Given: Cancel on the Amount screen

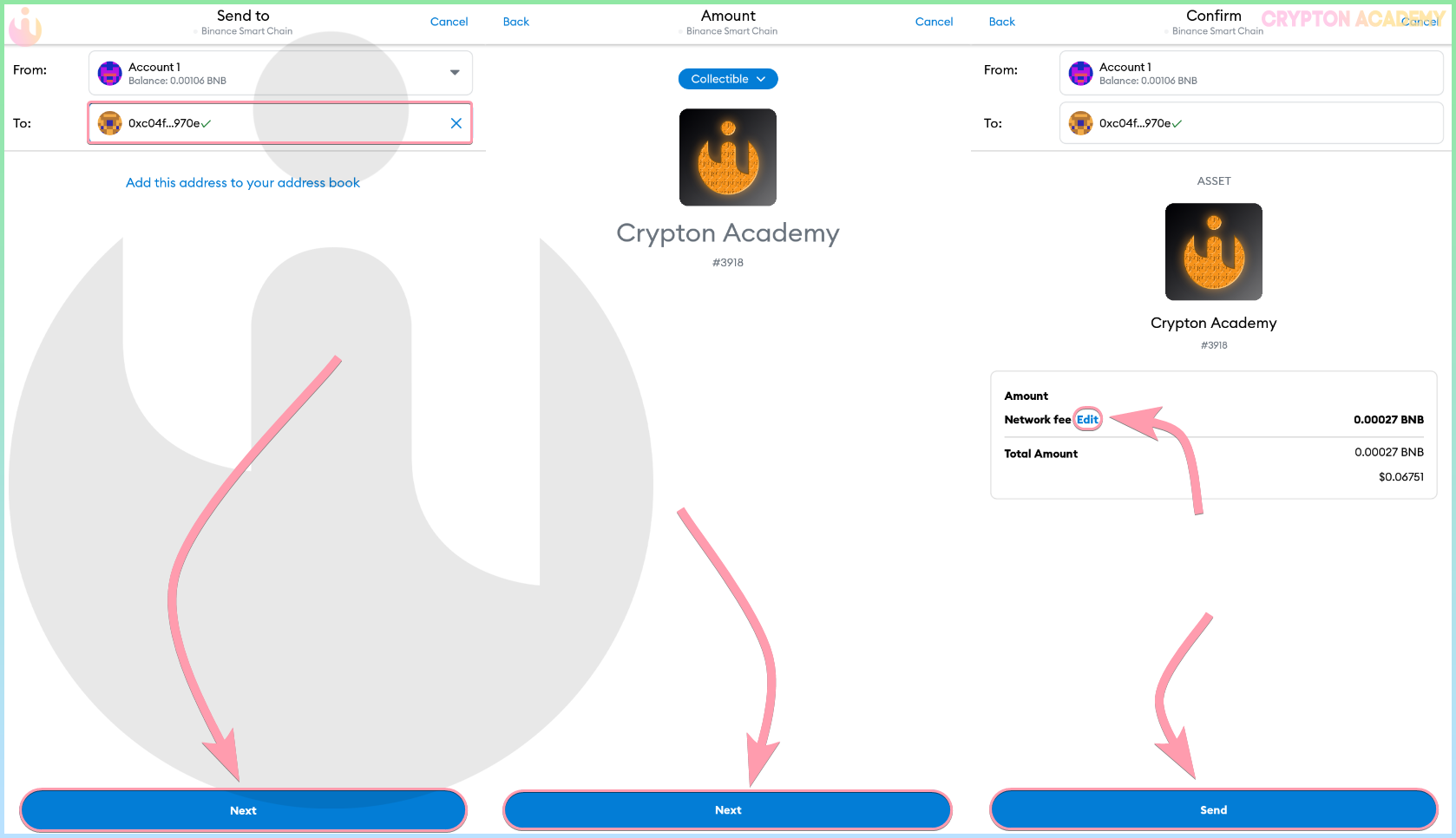Looking at the screenshot, I should pos(934,22).
